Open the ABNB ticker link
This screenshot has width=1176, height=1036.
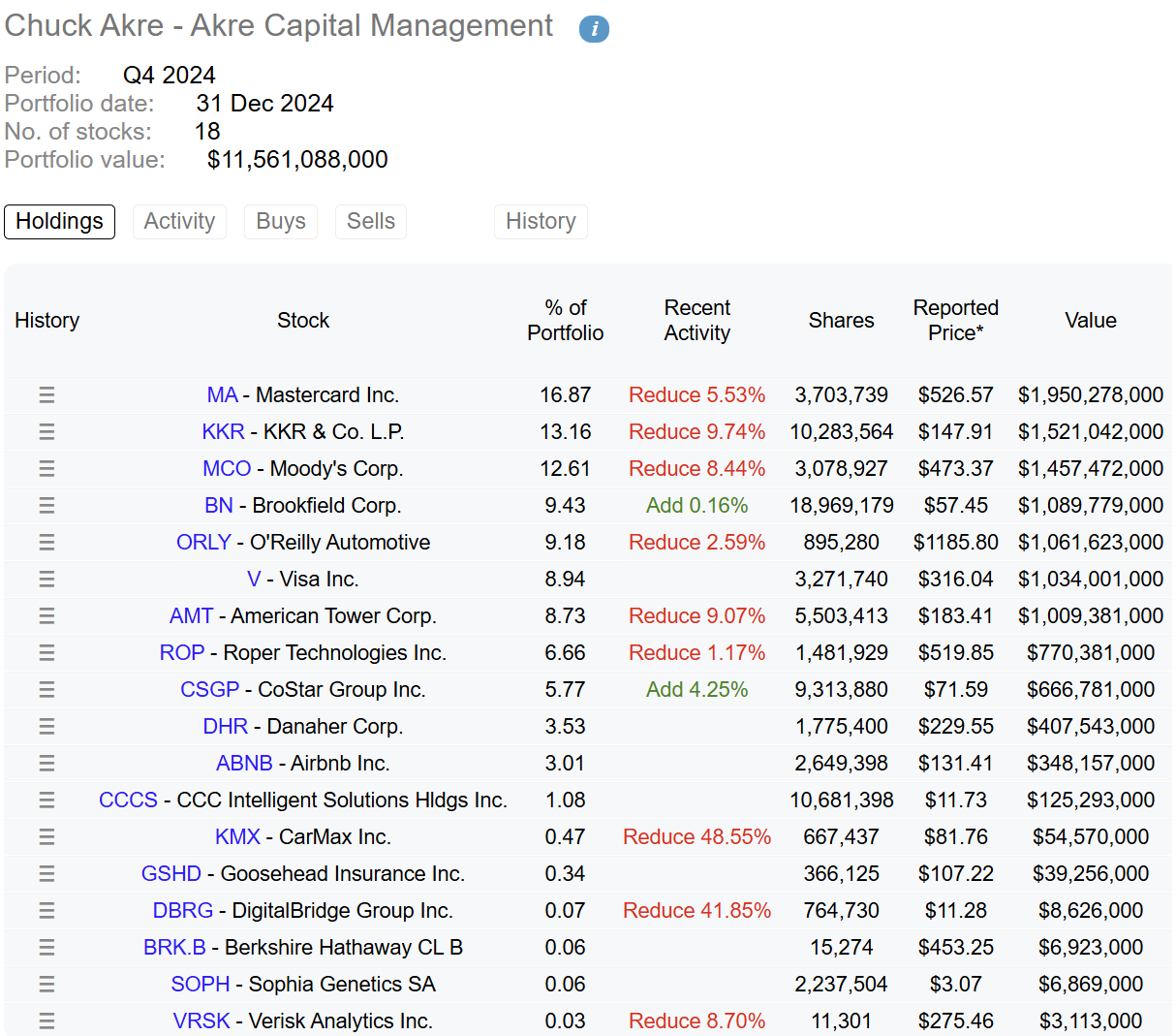click(x=244, y=763)
